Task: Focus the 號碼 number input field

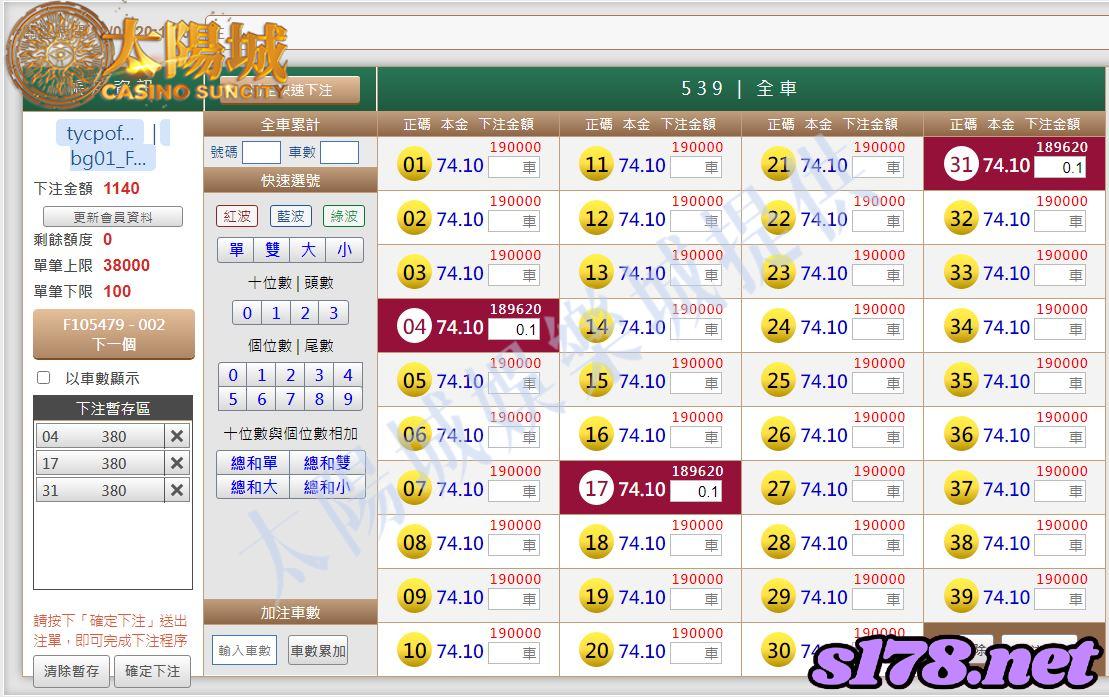Action: pos(261,152)
